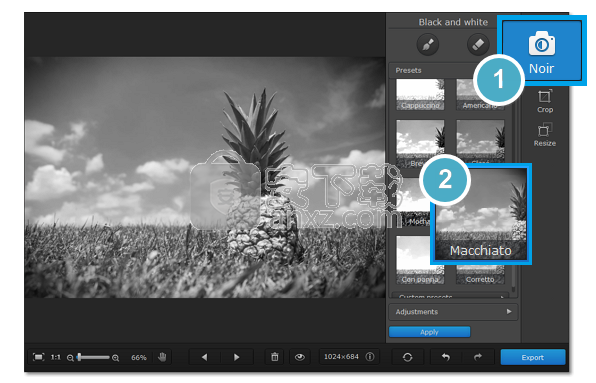Undo the last action
This screenshot has height=383, width=596.
click(446, 357)
